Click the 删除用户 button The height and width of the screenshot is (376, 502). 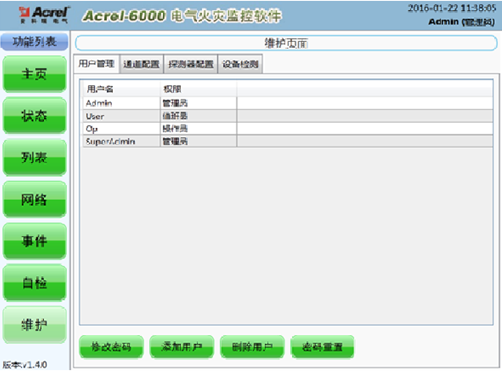pos(252,347)
